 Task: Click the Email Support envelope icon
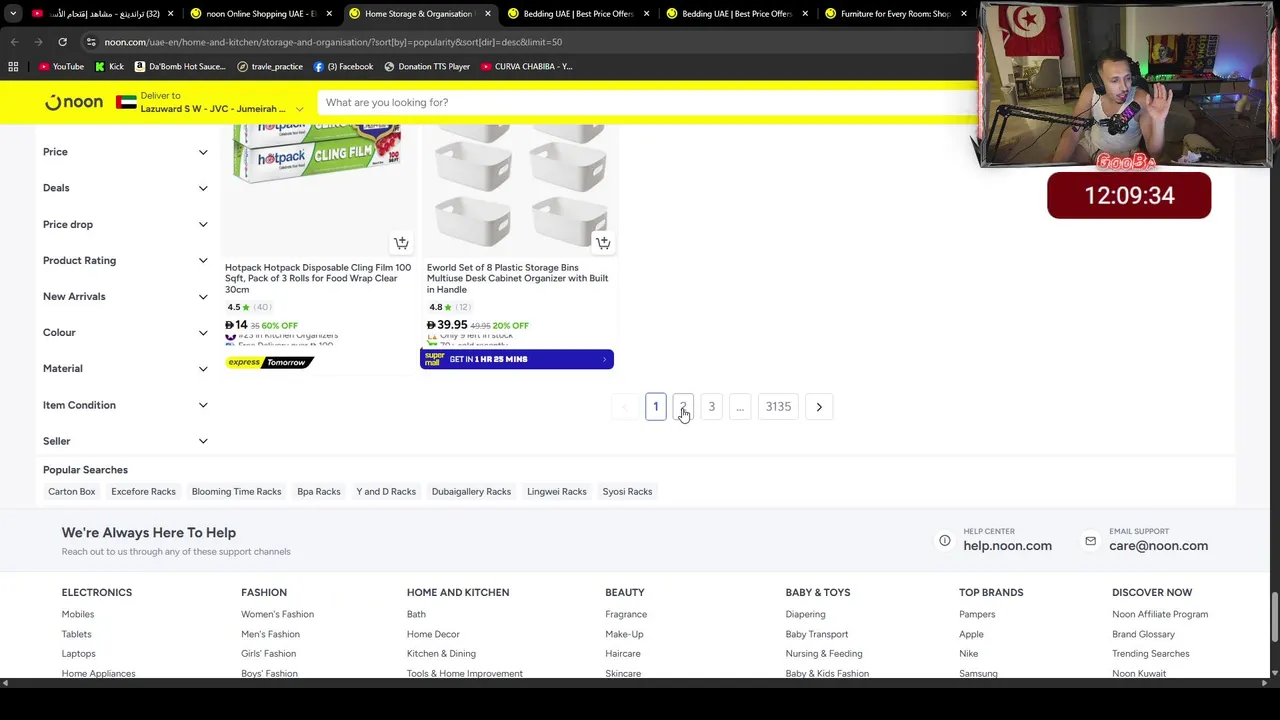click(x=1090, y=541)
